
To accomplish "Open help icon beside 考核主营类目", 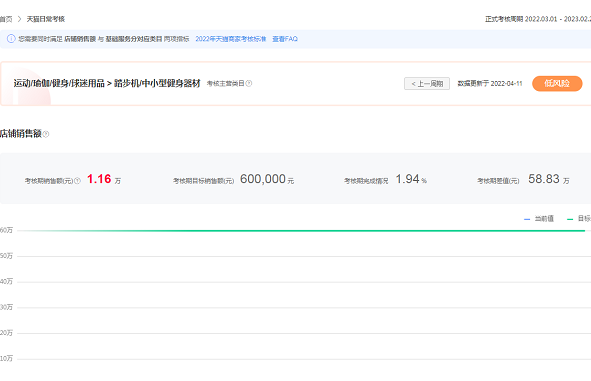I will (249, 83).
